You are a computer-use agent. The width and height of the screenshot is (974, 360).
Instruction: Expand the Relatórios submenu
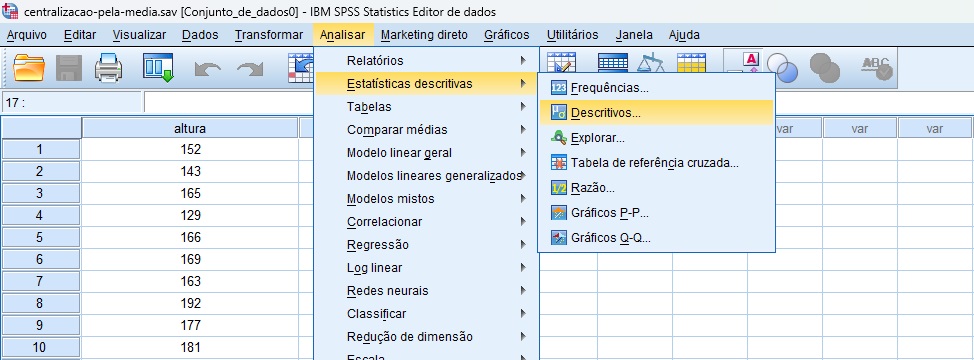[426, 61]
